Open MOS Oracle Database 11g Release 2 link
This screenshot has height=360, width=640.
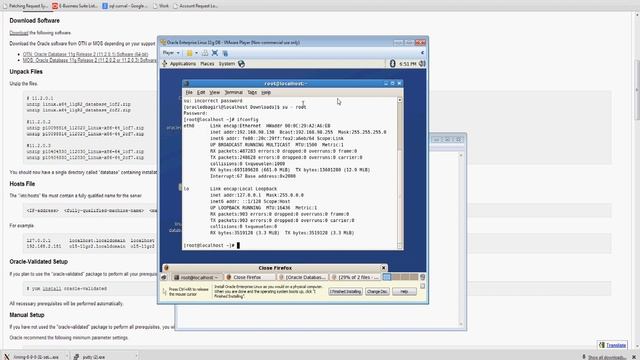tap(89, 60)
